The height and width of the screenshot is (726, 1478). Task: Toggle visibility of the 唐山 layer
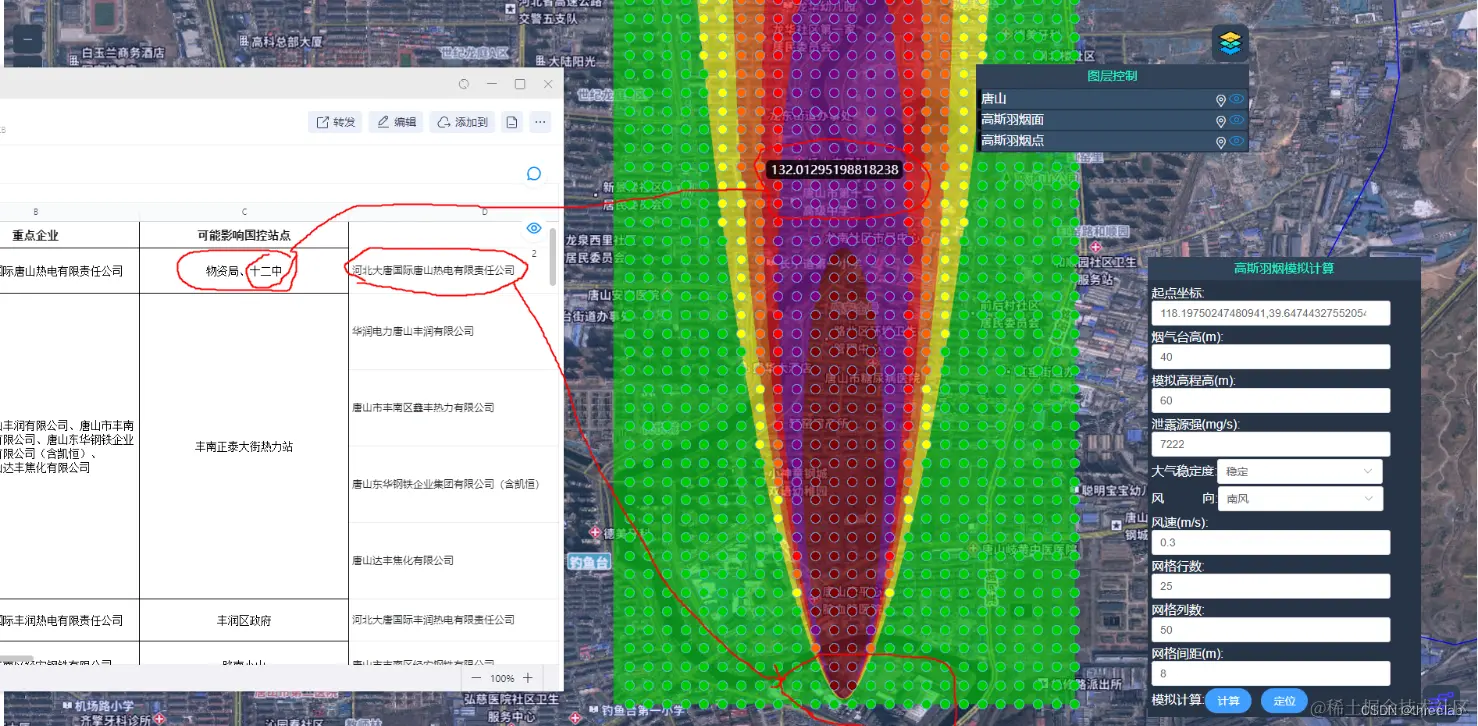[1237, 99]
